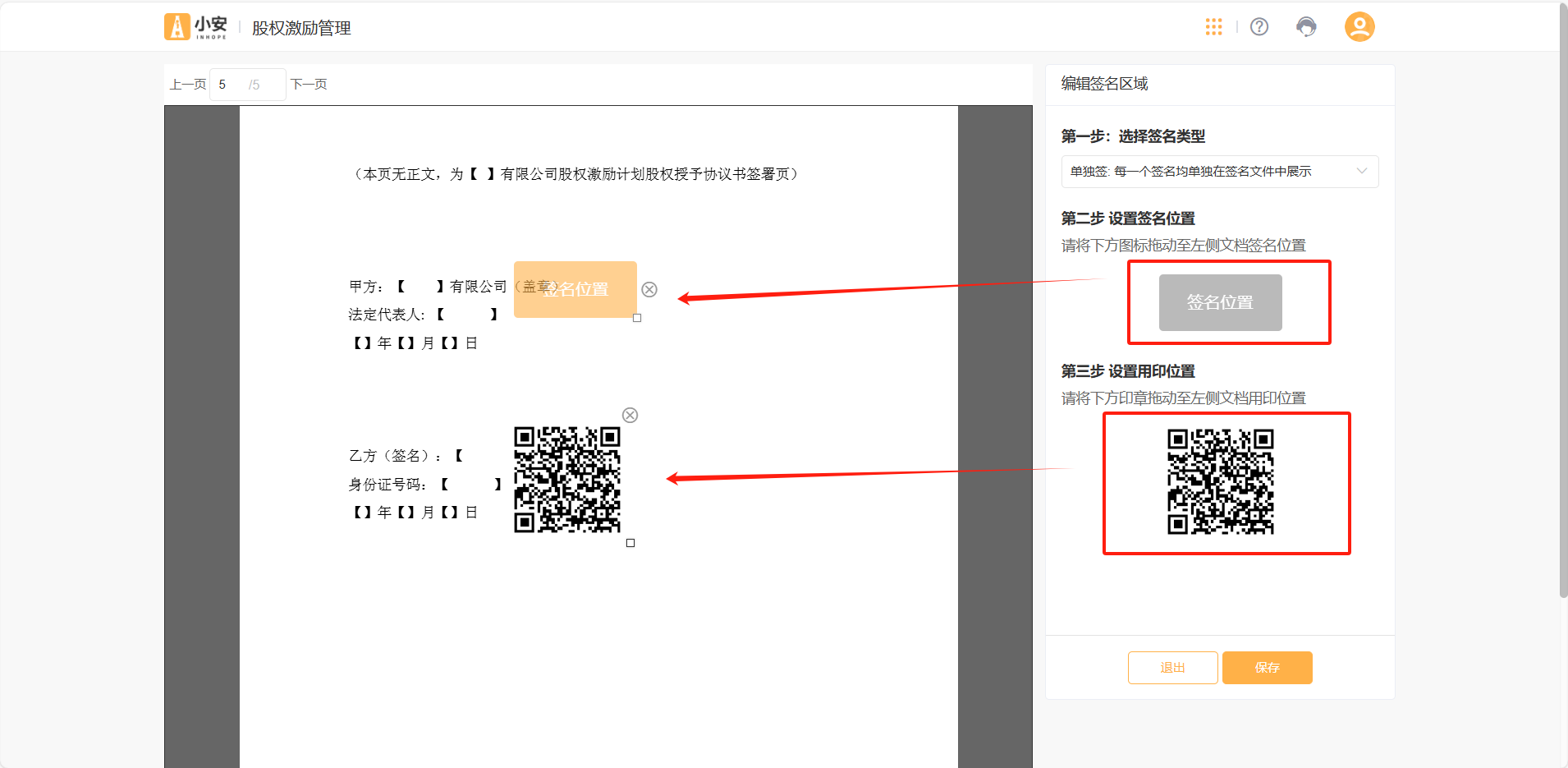Click the 第二步 设置签名位置 heading
Image resolution: width=1568 pixels, height=768 pixels.
tap(1128, 218)
